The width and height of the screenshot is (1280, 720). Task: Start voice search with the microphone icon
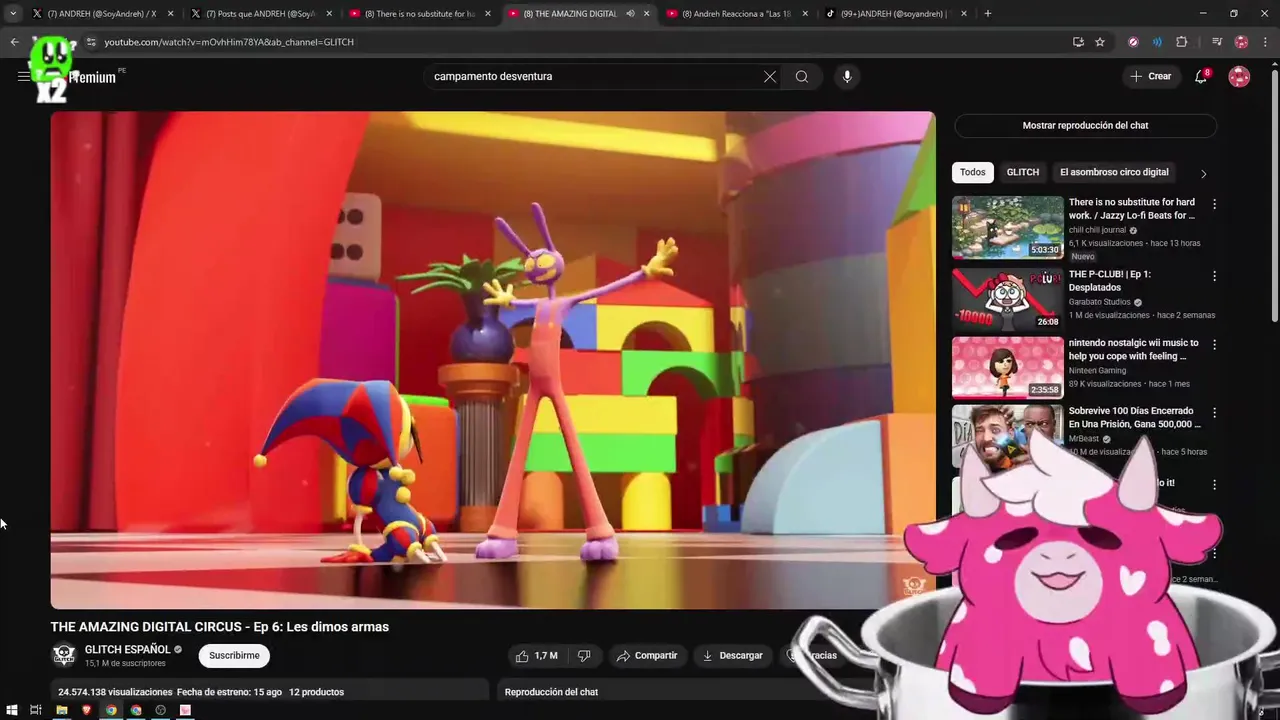tap(847, 76)
